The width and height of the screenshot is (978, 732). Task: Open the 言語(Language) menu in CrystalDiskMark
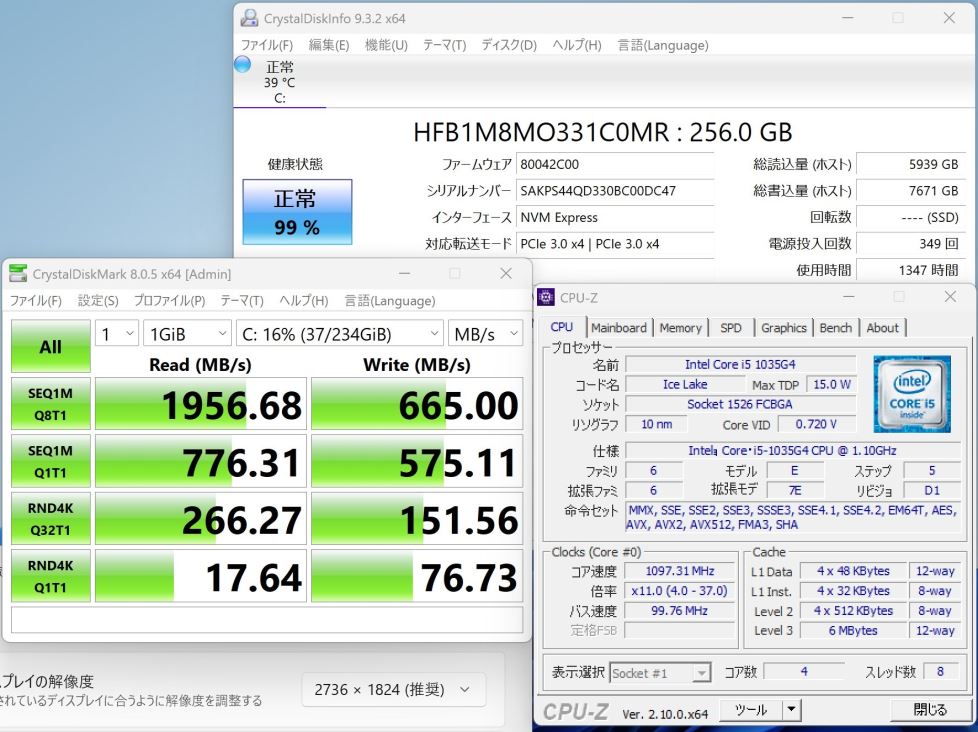coord(390,301)
